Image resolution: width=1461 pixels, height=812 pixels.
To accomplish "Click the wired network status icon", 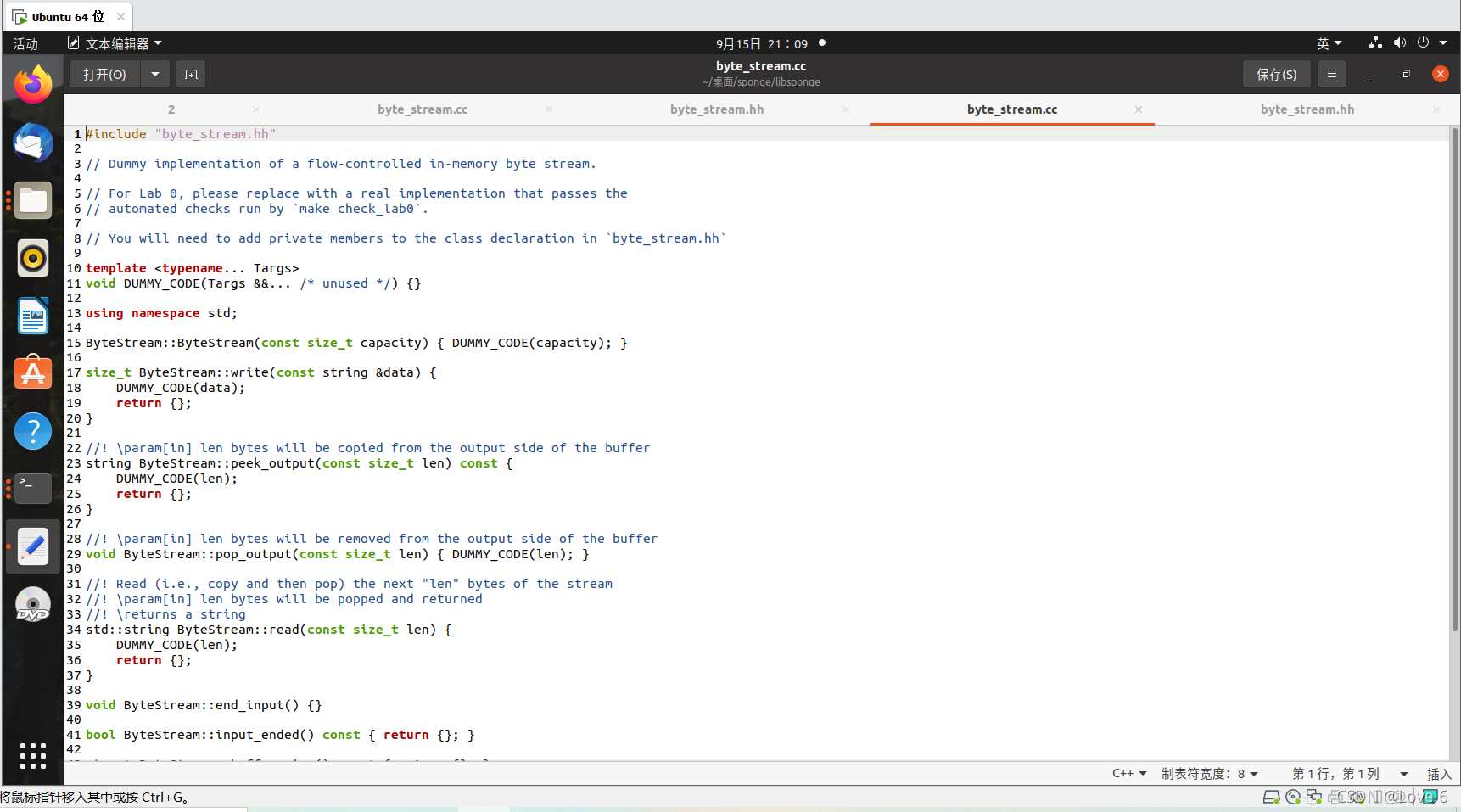I will tap(1375, 42).
